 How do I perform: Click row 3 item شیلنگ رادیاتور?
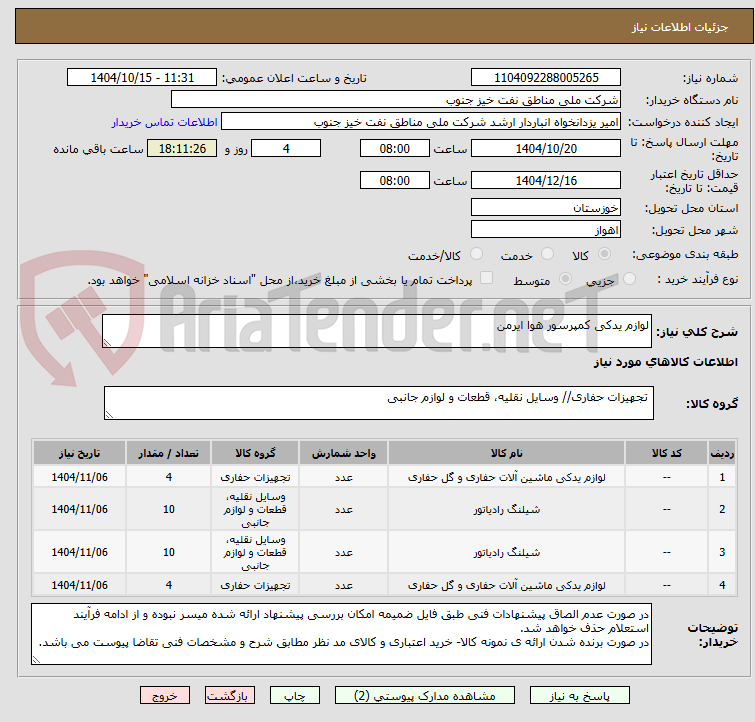coord(507,552)
